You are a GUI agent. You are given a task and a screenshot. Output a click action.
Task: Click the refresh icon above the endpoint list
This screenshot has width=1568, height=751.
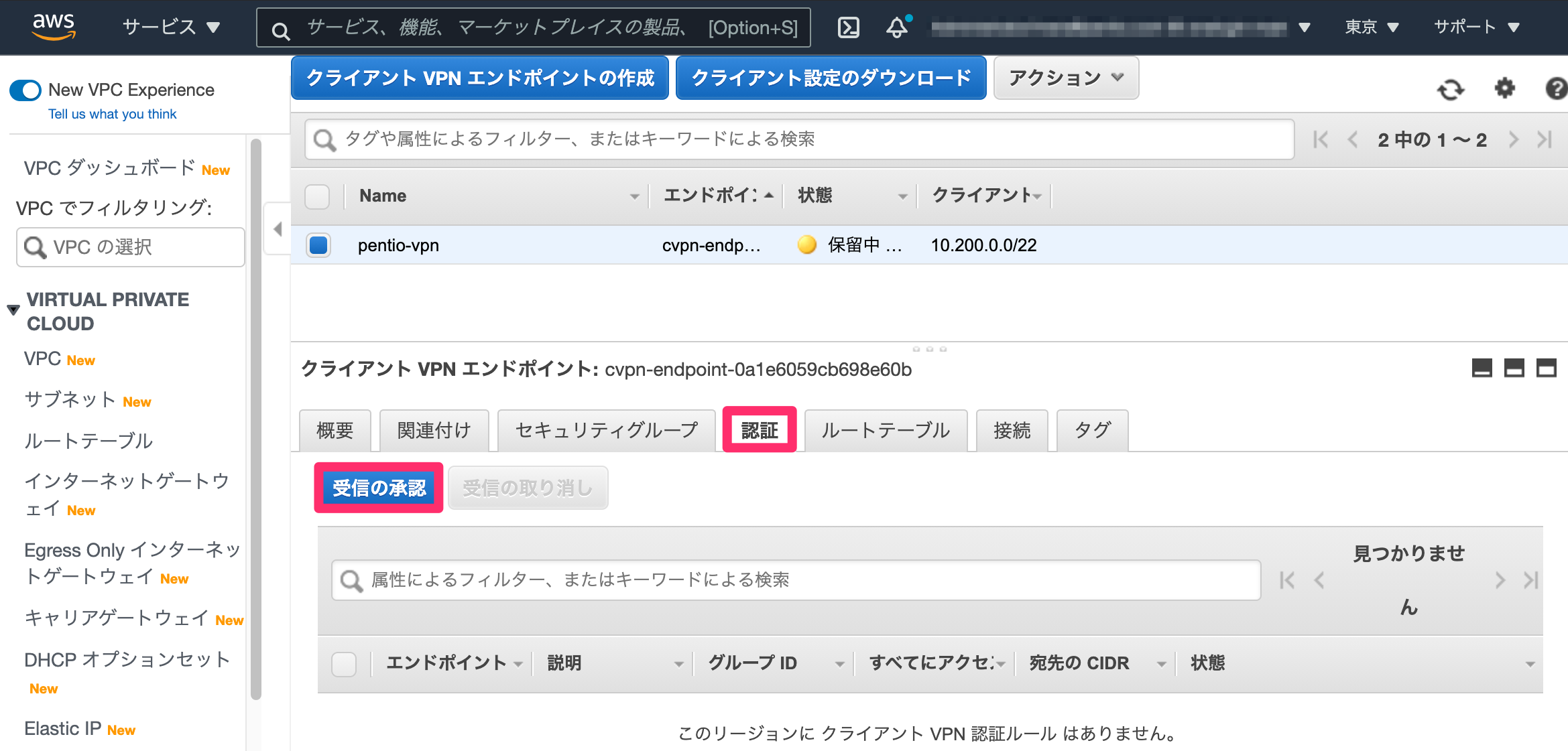tap(1451, 89)
